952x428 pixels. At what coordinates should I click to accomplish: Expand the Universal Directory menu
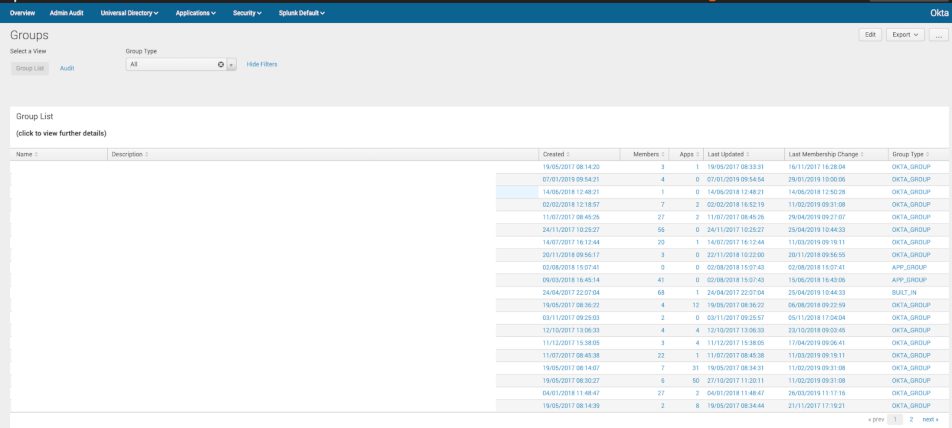pos(130,12)
